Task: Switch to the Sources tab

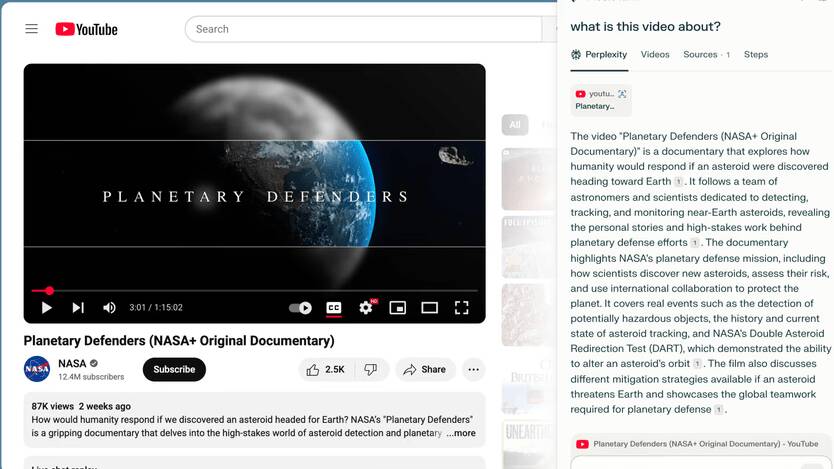Action: pos(706,54)
